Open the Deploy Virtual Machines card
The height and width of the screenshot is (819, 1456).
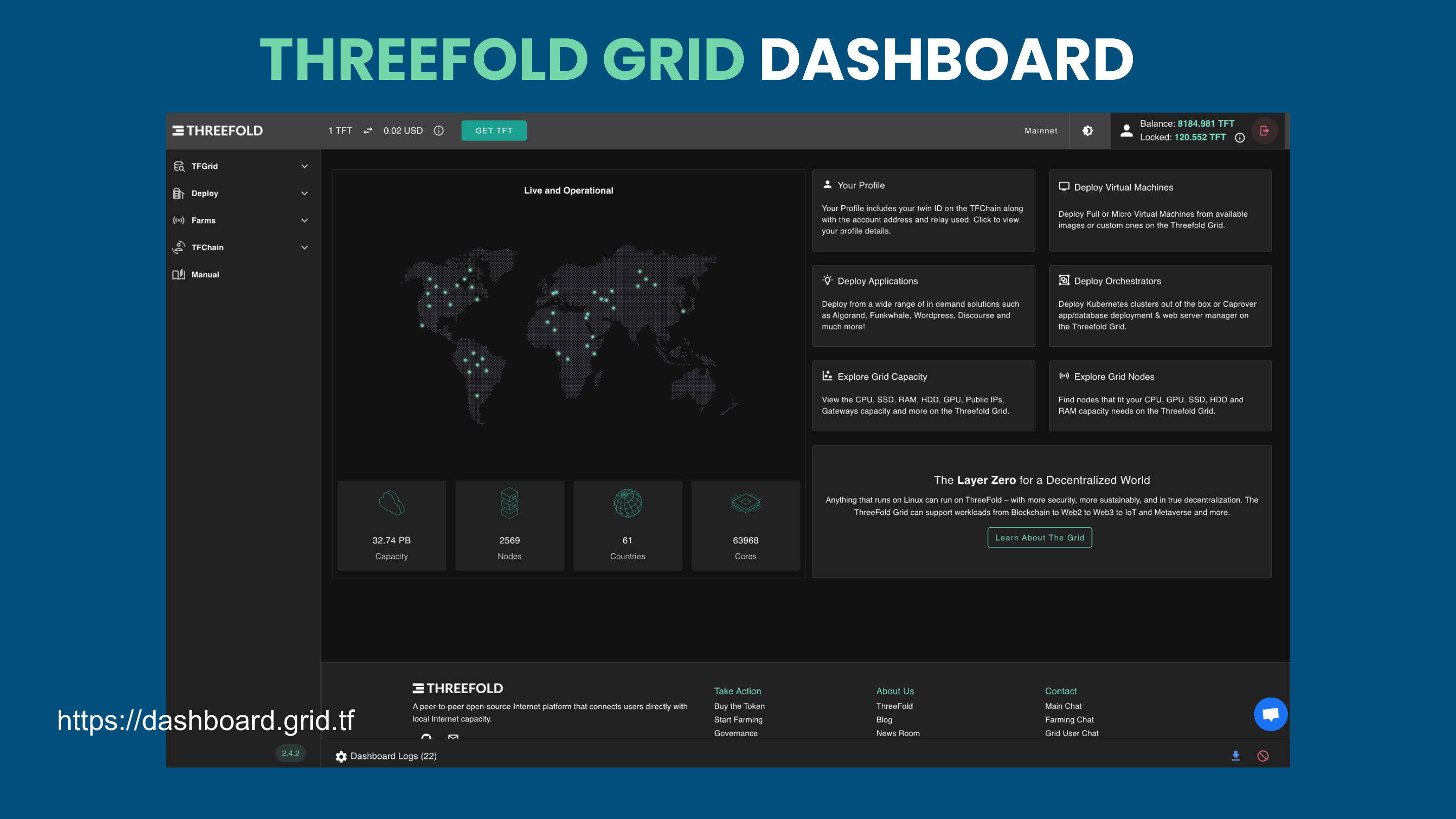coord(1160,210)
